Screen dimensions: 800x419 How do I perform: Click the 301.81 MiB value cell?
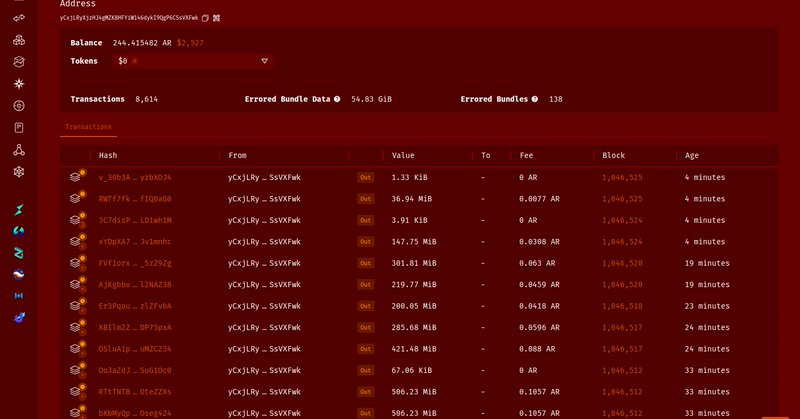coord(414,263)
